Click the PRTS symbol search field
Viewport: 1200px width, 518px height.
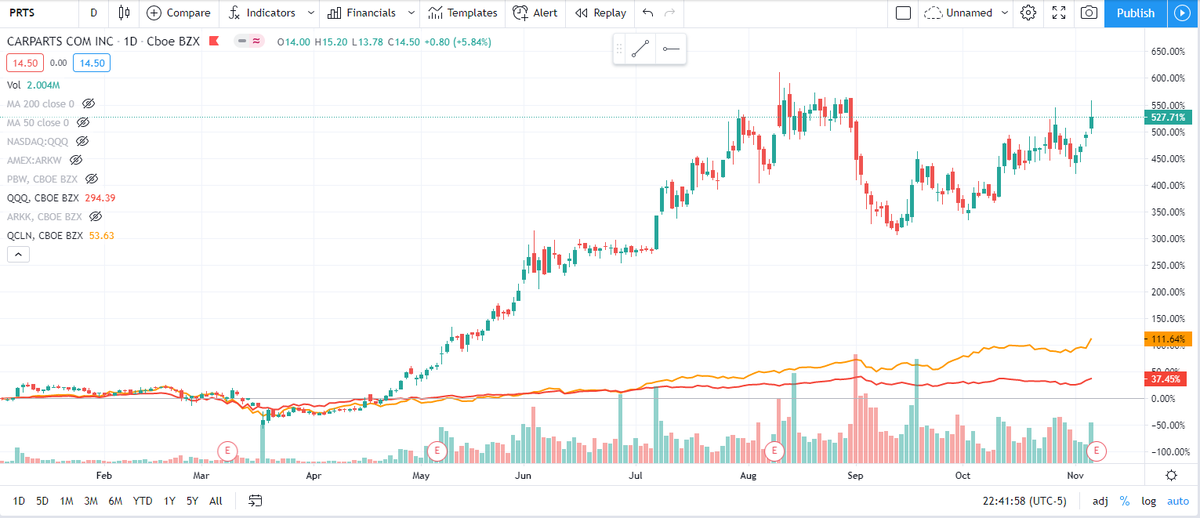[x=39, y=13]
